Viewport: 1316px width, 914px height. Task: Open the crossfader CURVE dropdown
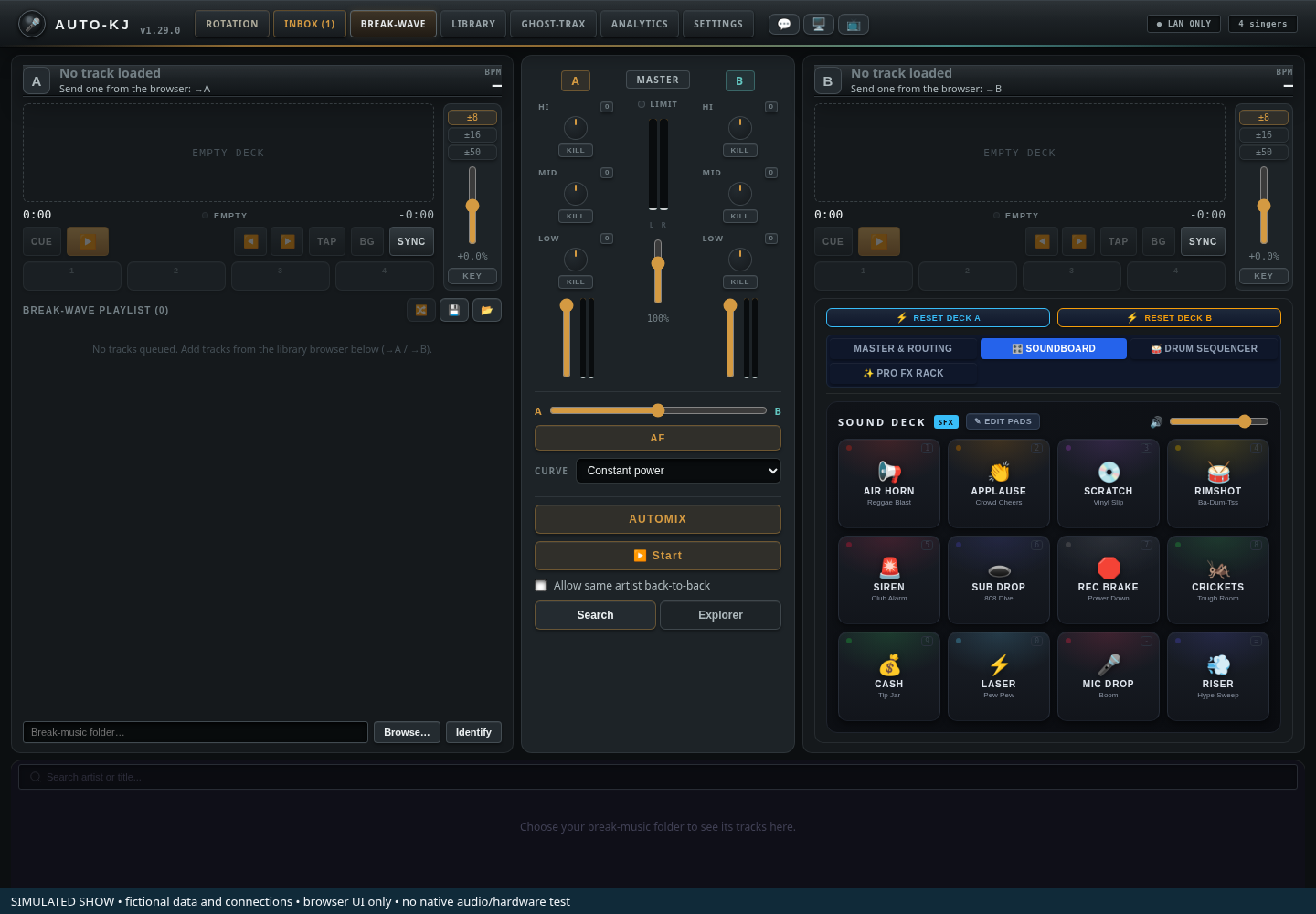pyautogui.click(x=678, y=471)
